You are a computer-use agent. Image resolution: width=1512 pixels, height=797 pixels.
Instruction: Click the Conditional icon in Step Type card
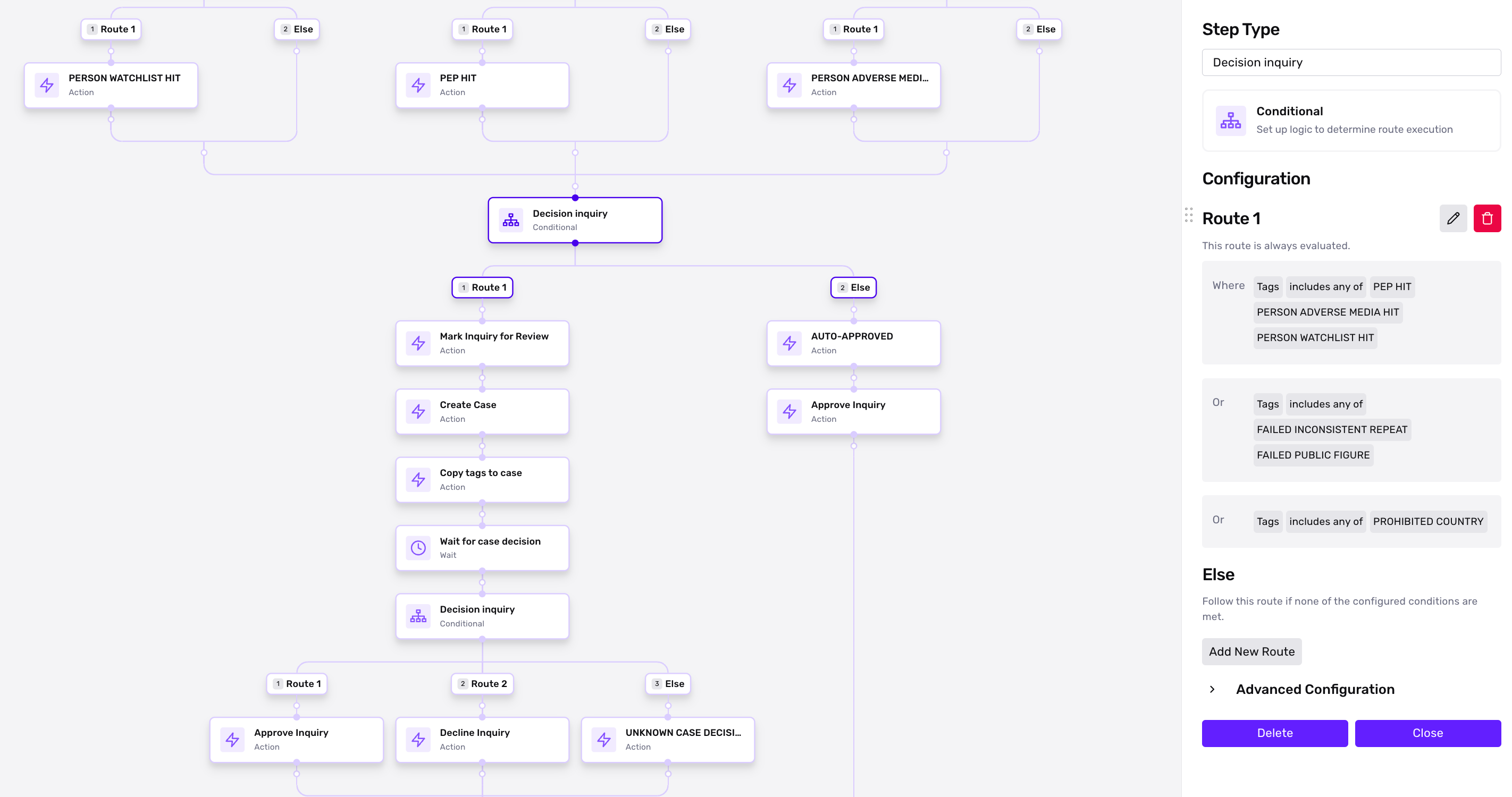pyautogui.click(x=1230, y=120)
